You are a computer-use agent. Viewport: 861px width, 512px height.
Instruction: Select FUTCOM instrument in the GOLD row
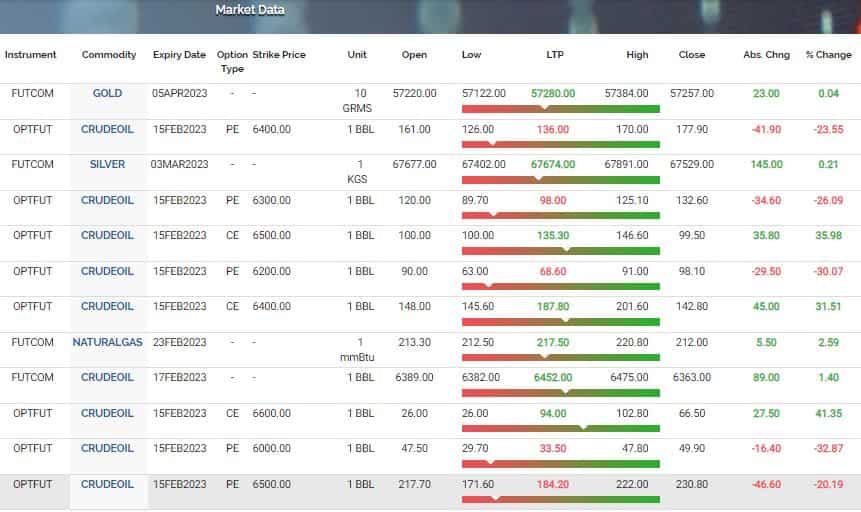32,93
